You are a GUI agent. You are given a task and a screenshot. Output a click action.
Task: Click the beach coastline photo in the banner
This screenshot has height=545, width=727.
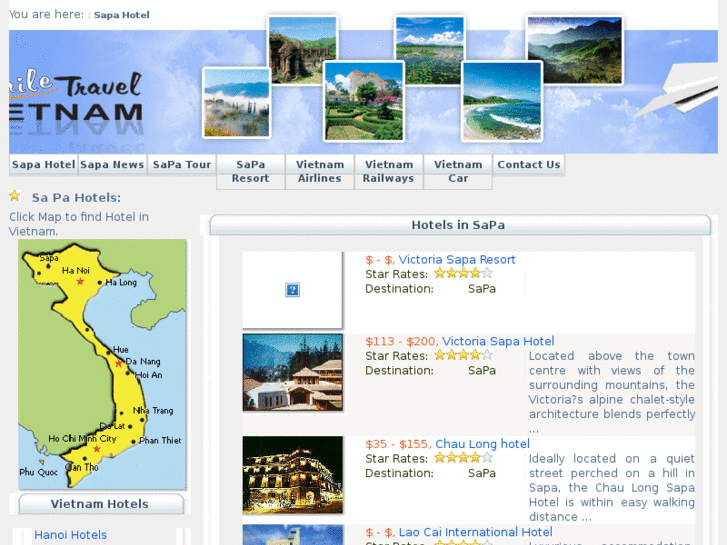tap(502, 101)
